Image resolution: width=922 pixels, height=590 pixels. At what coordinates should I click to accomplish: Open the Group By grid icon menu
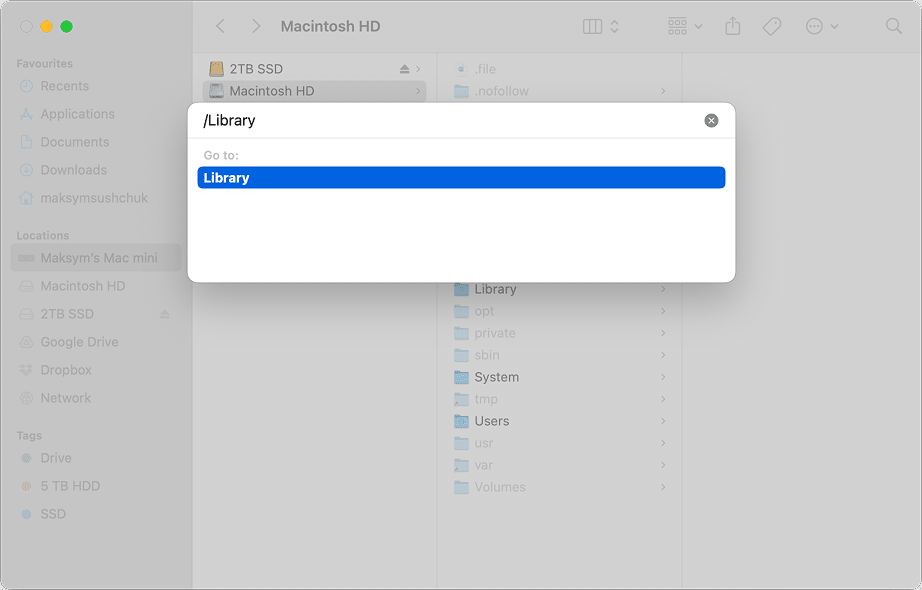685,26
